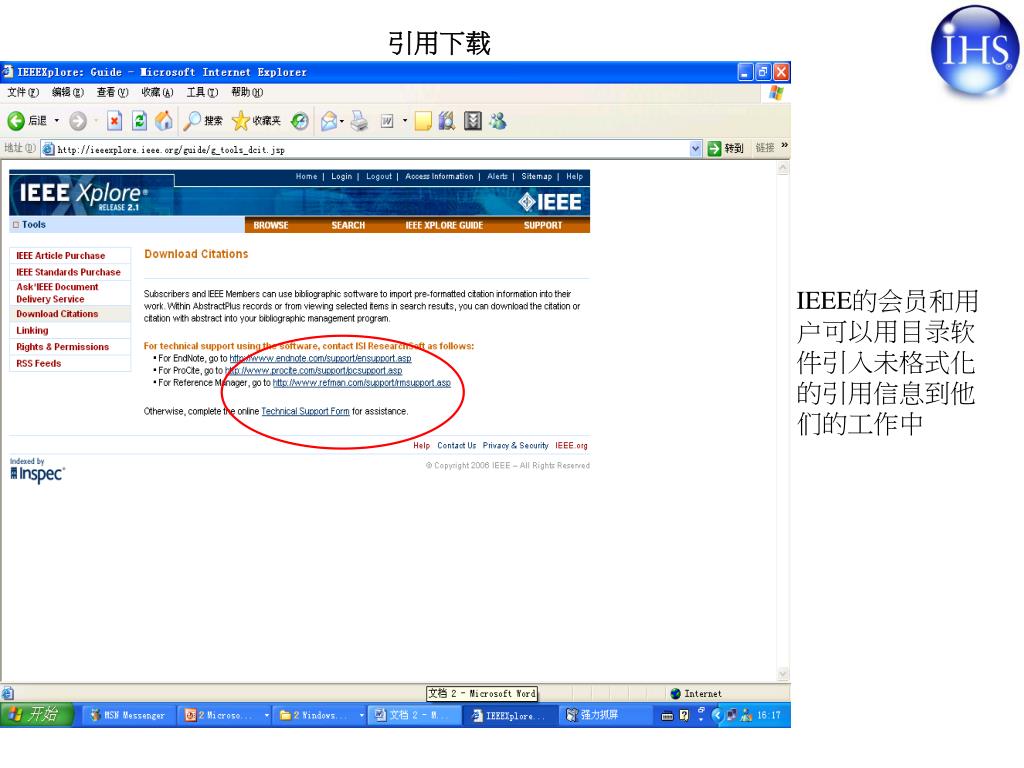Click the Logout link
1024x768 pixels.
(x=379, y=176)
